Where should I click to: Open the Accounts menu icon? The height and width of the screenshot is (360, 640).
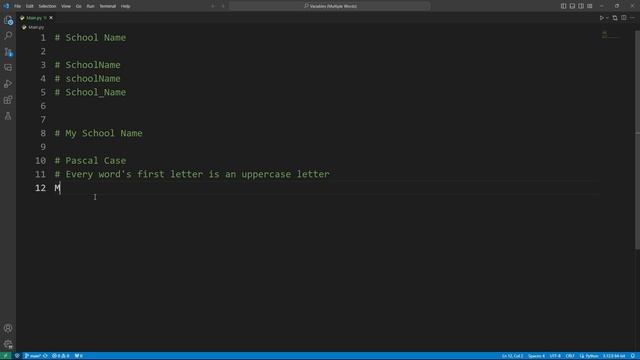pos(8,328)
